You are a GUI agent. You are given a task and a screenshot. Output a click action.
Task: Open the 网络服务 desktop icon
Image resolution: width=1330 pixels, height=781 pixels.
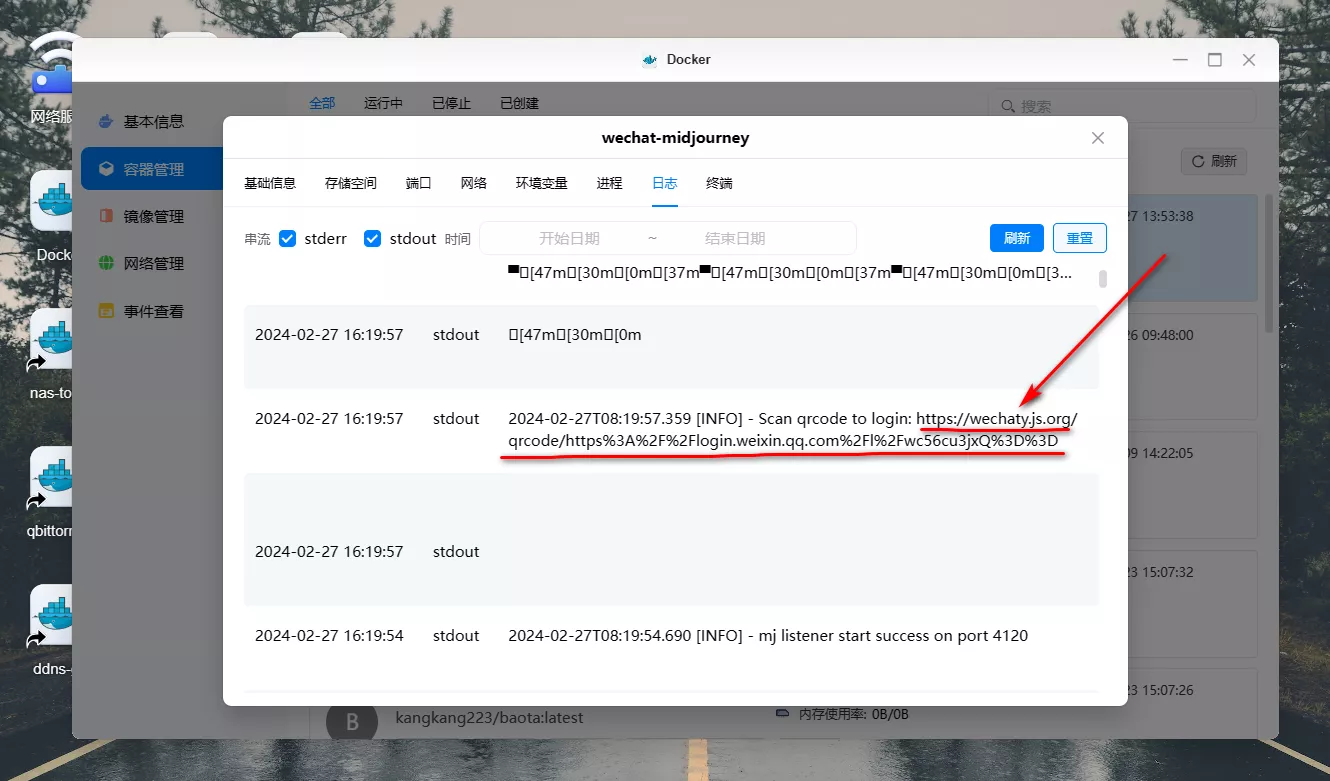pos(52,79)
